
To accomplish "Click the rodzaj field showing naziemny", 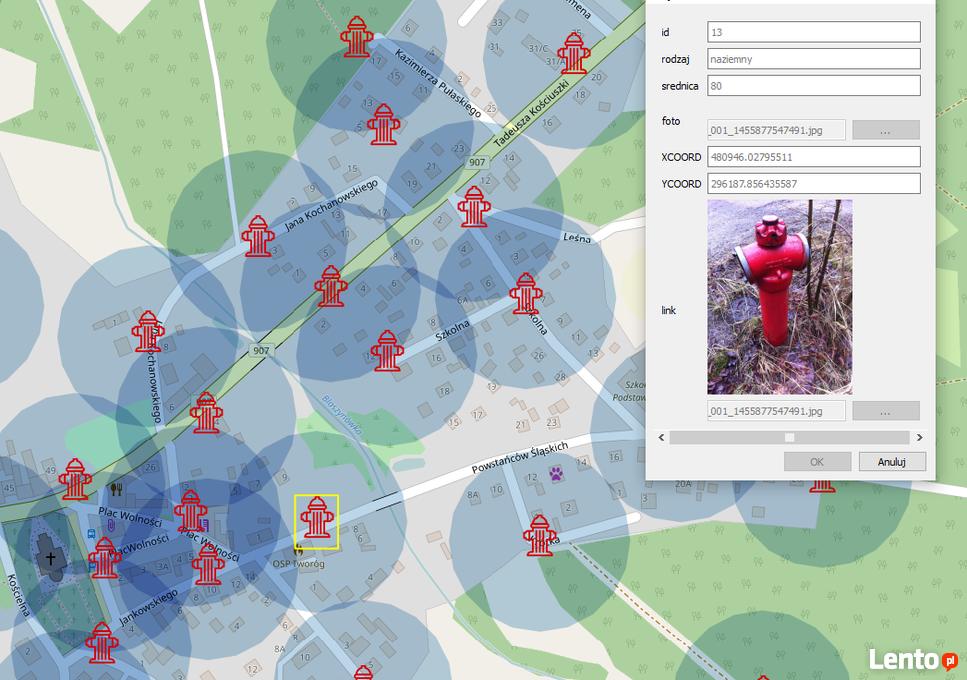I will (x=814, y=59).
